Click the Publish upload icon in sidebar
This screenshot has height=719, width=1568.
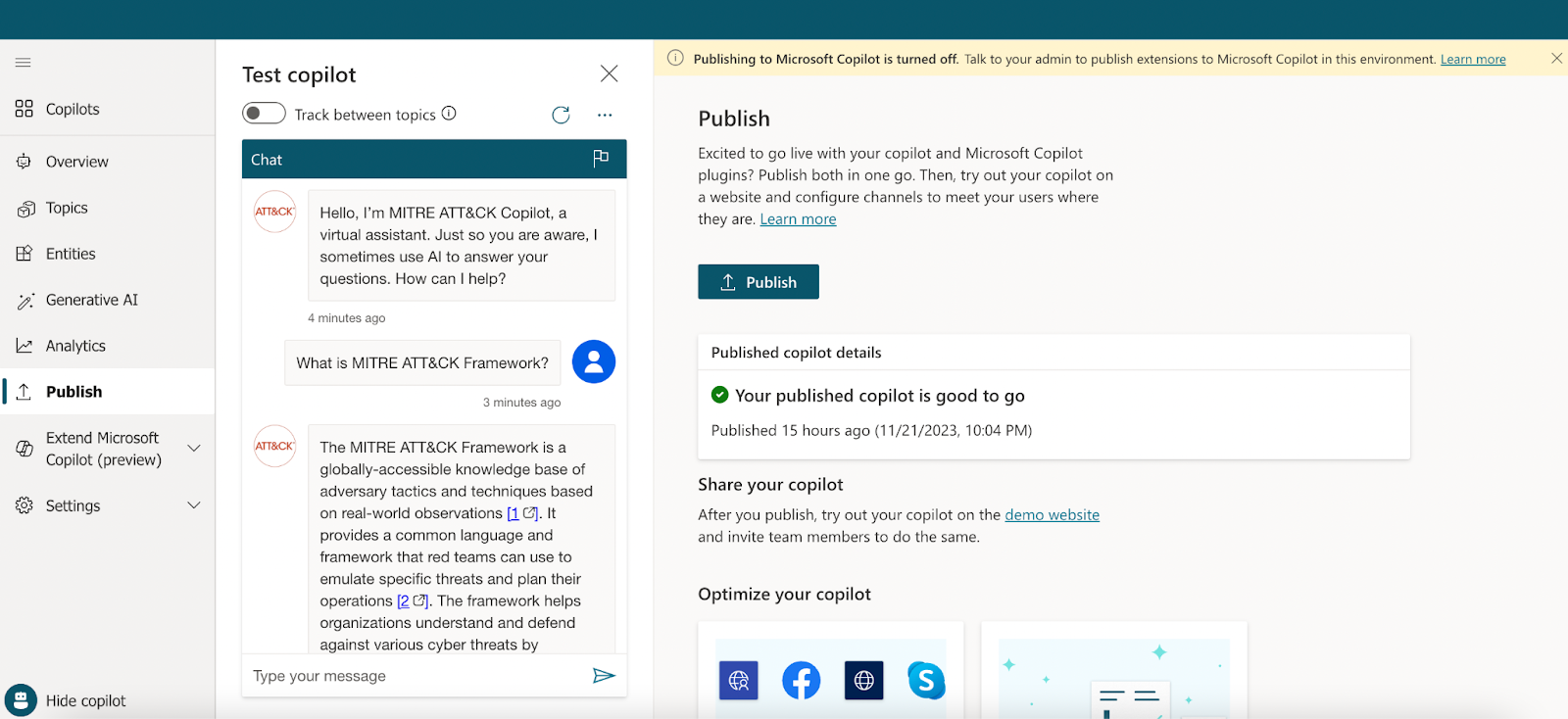(24, 392)
